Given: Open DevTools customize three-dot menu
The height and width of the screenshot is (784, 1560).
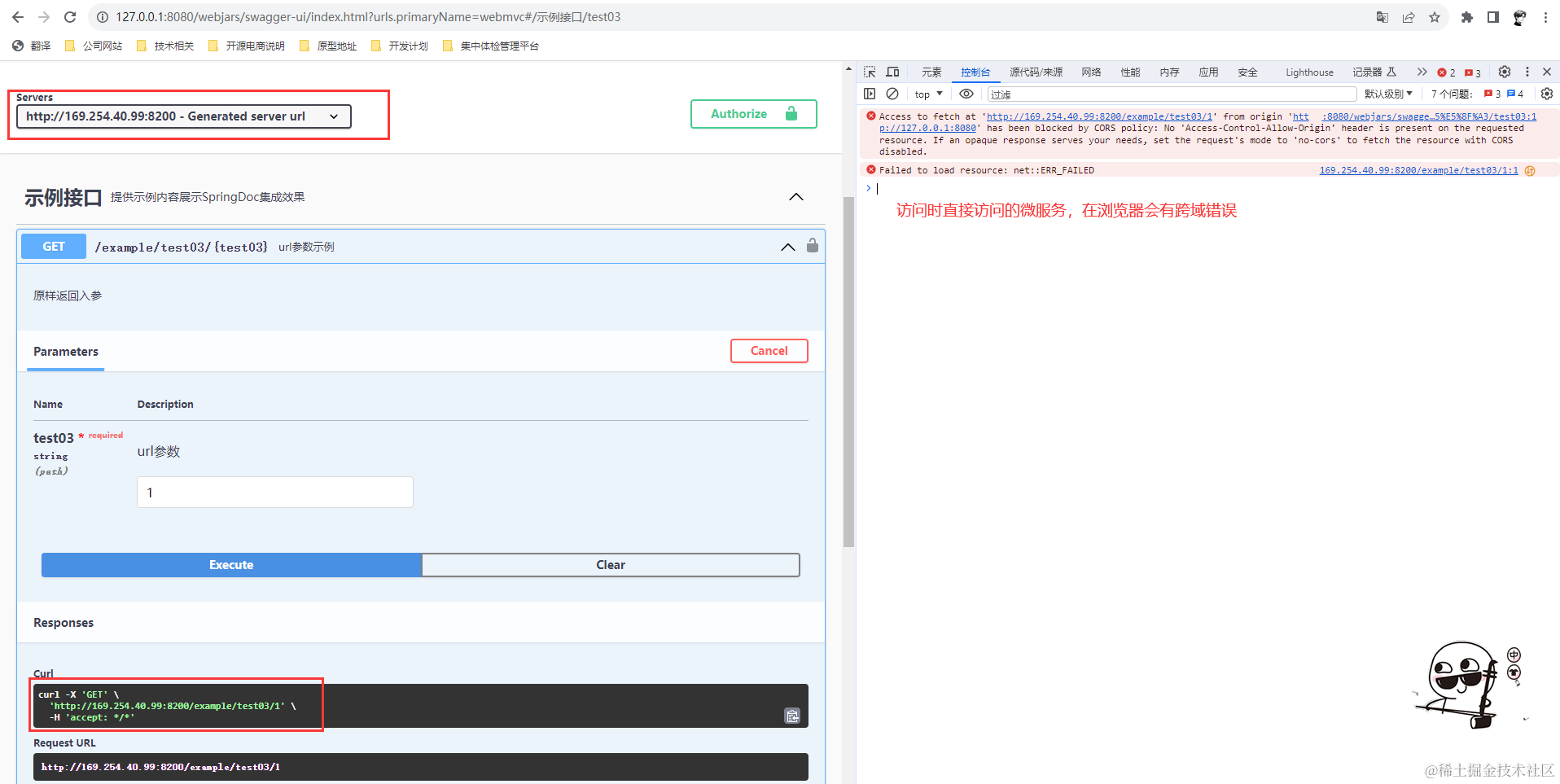Looking at the screenshot, I should coord(1527,72).
